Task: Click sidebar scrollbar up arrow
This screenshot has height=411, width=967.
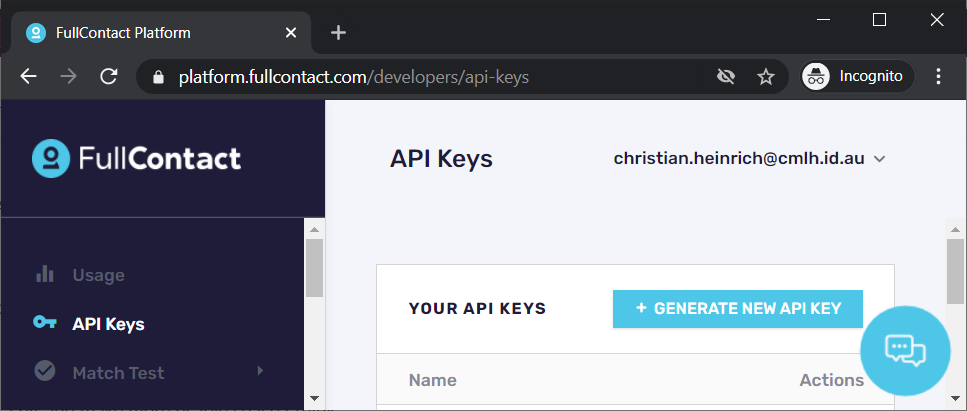Action: pyautogui.click(x=315, y=230)
